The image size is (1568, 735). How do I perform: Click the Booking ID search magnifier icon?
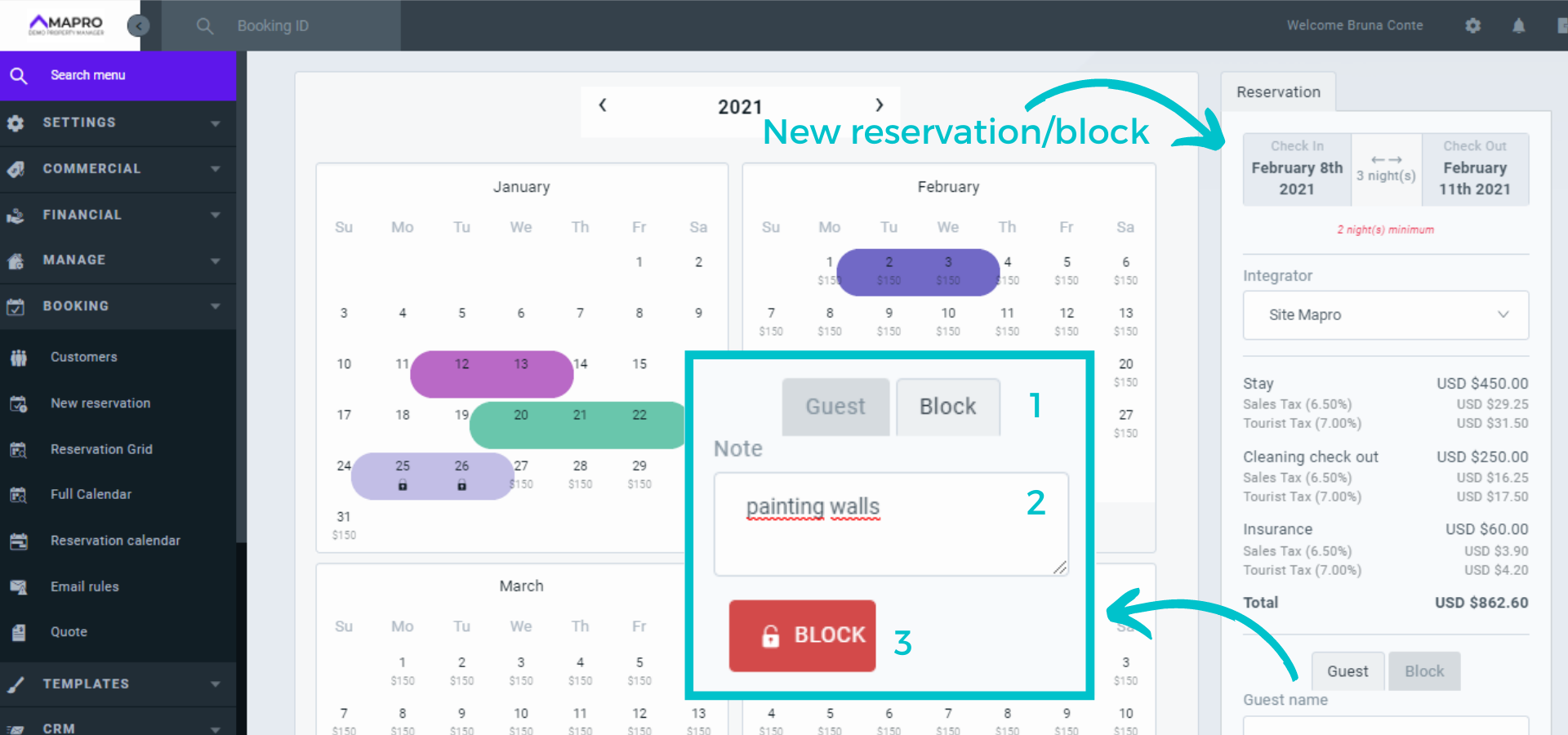[x=204, y=26]
